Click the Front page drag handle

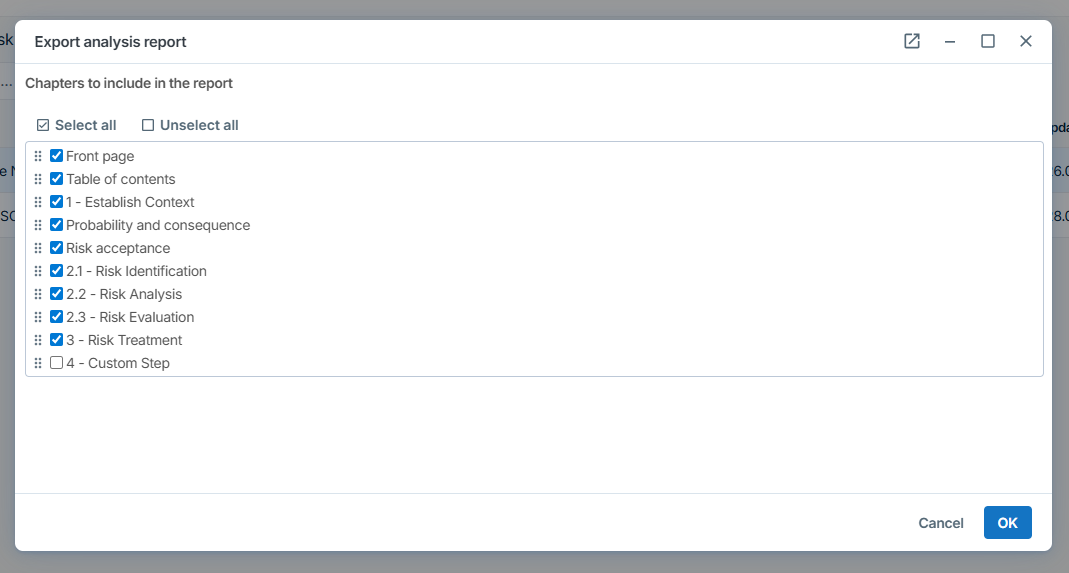tap(38, 156)
